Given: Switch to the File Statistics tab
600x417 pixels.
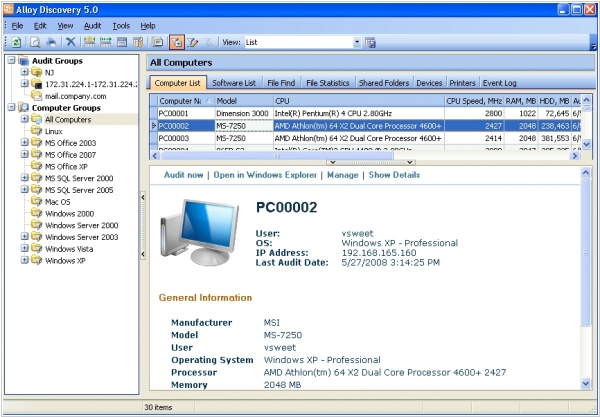Looking at the screenshot, I should click(x=328, y=83).
